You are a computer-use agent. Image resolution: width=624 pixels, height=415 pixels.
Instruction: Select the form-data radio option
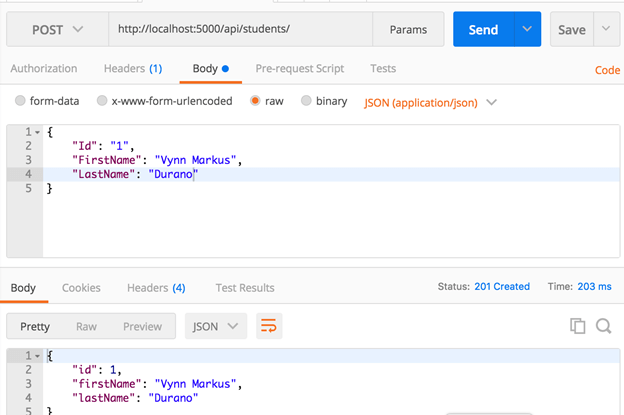click(x=21, y=101)
